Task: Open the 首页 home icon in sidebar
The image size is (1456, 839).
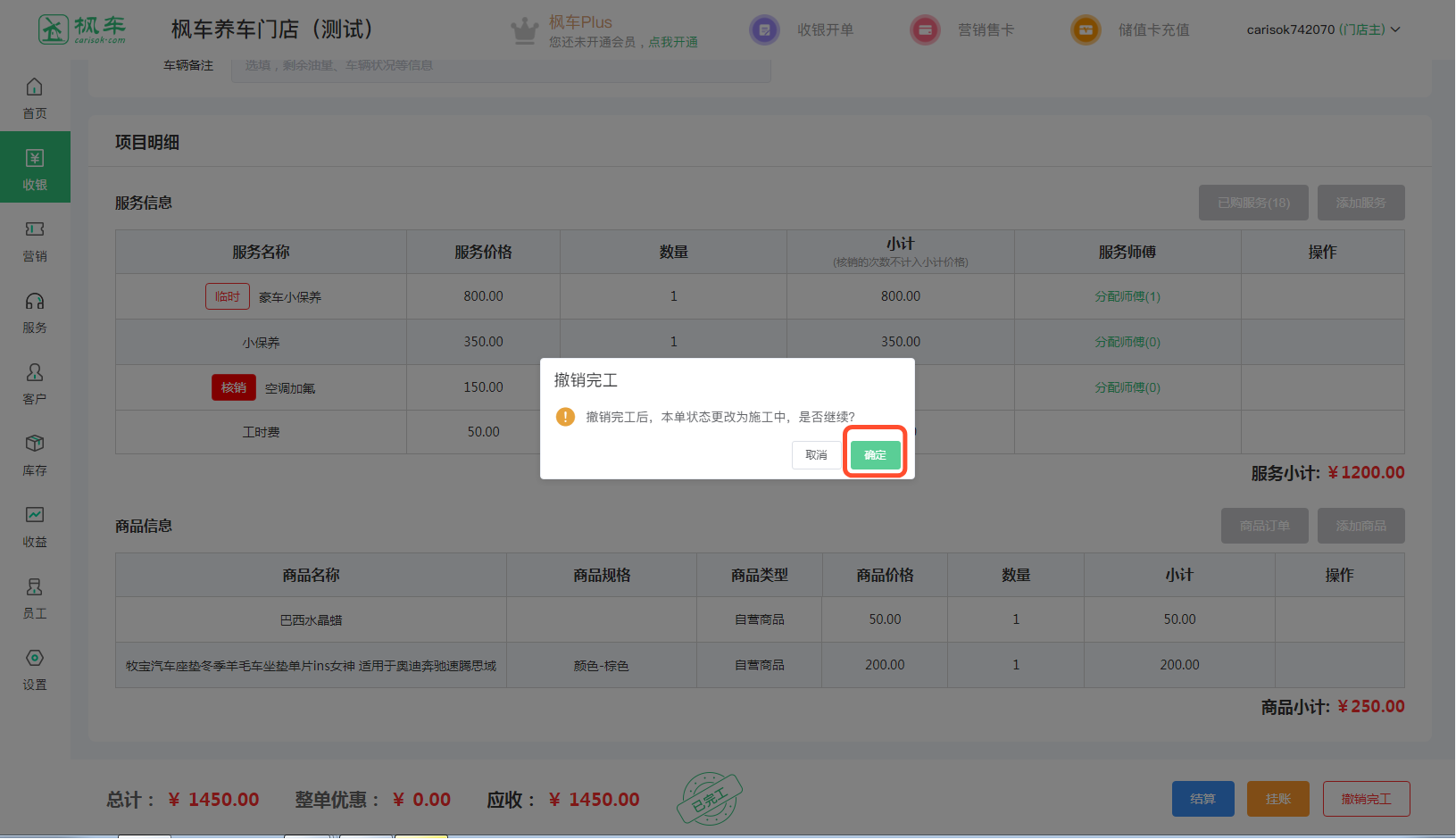Action: pyautogui.click(x=34, y=87)
